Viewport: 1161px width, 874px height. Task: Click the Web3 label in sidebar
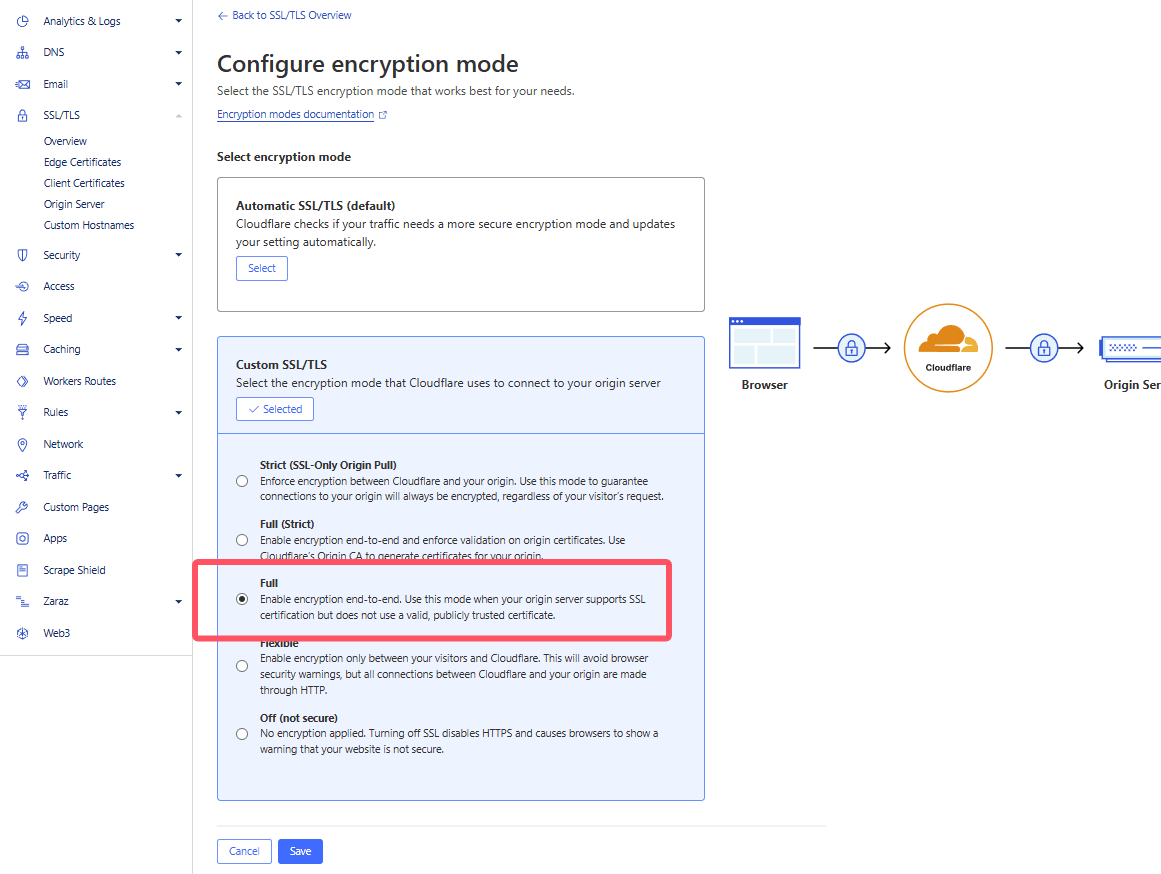(x=56, y=633)
